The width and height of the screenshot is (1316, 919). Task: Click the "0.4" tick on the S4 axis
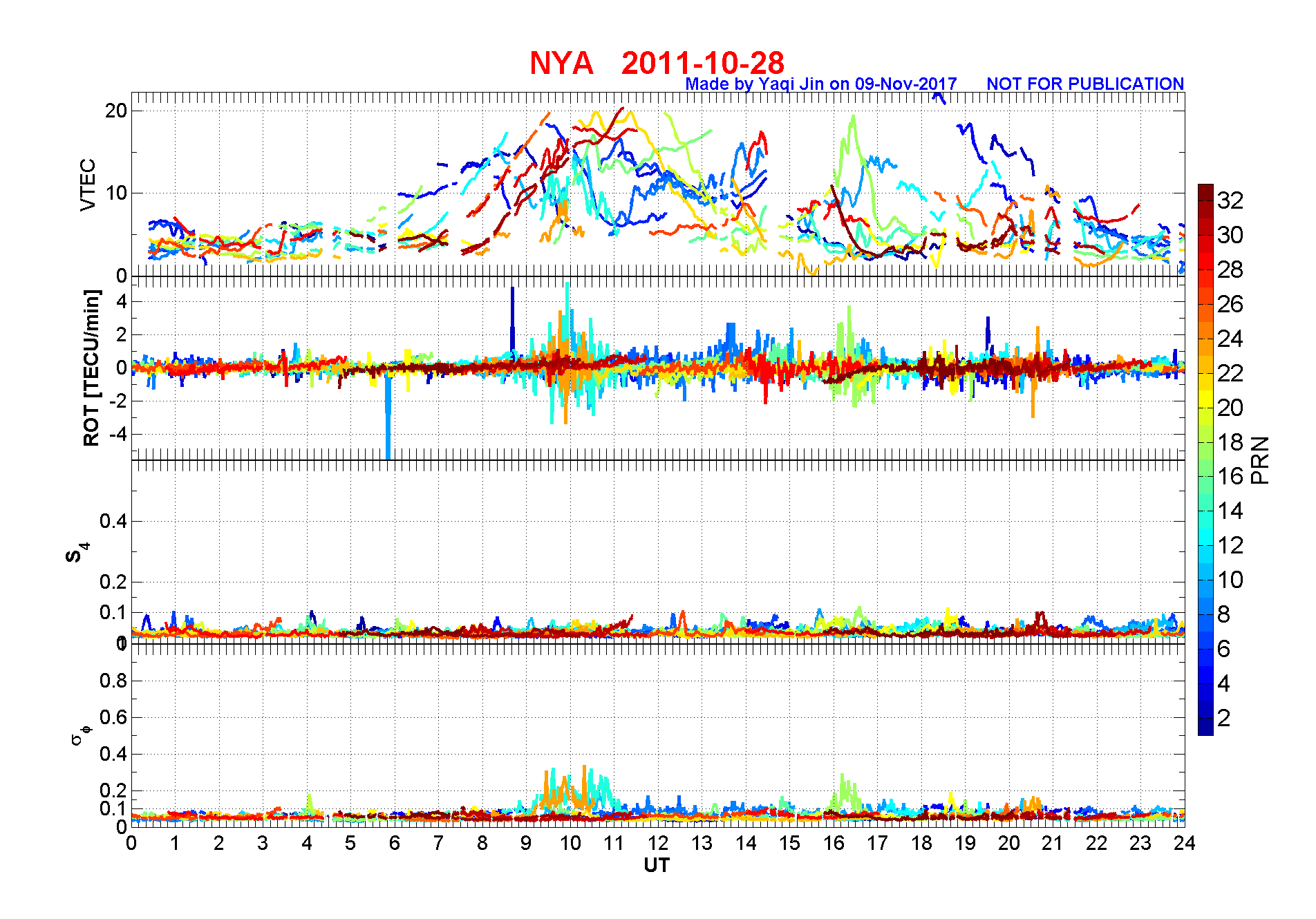pos(113,521)
